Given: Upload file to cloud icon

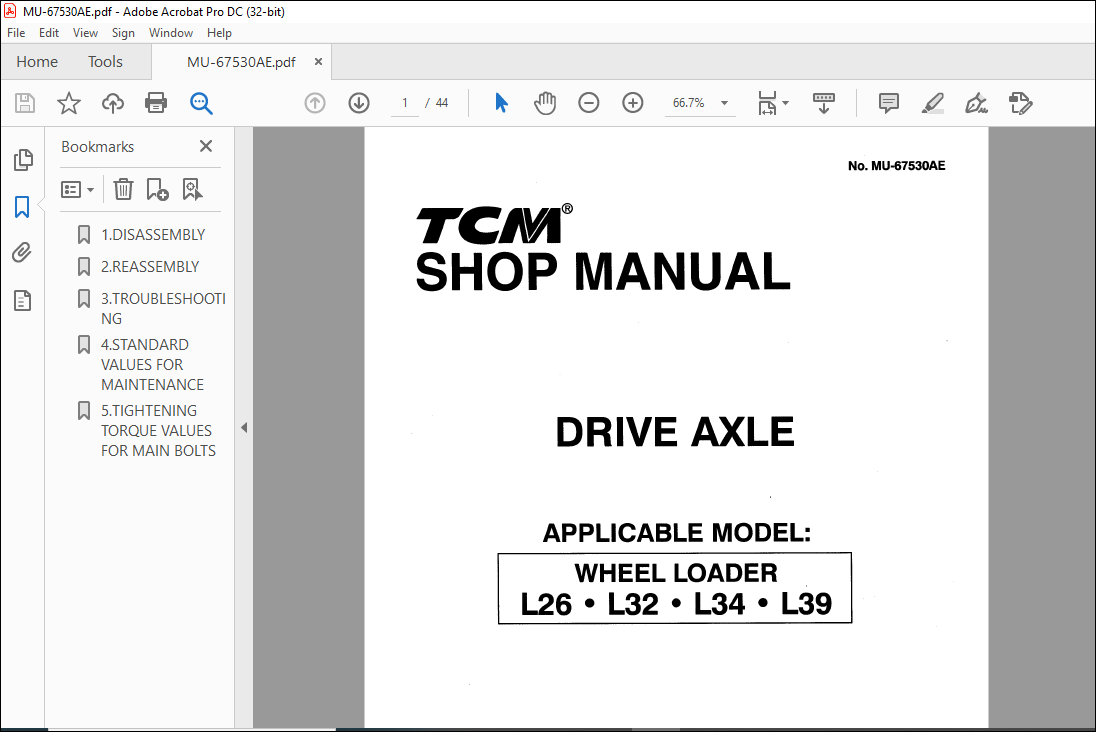Looking at the screenshot, I should (x=113, y=103).
